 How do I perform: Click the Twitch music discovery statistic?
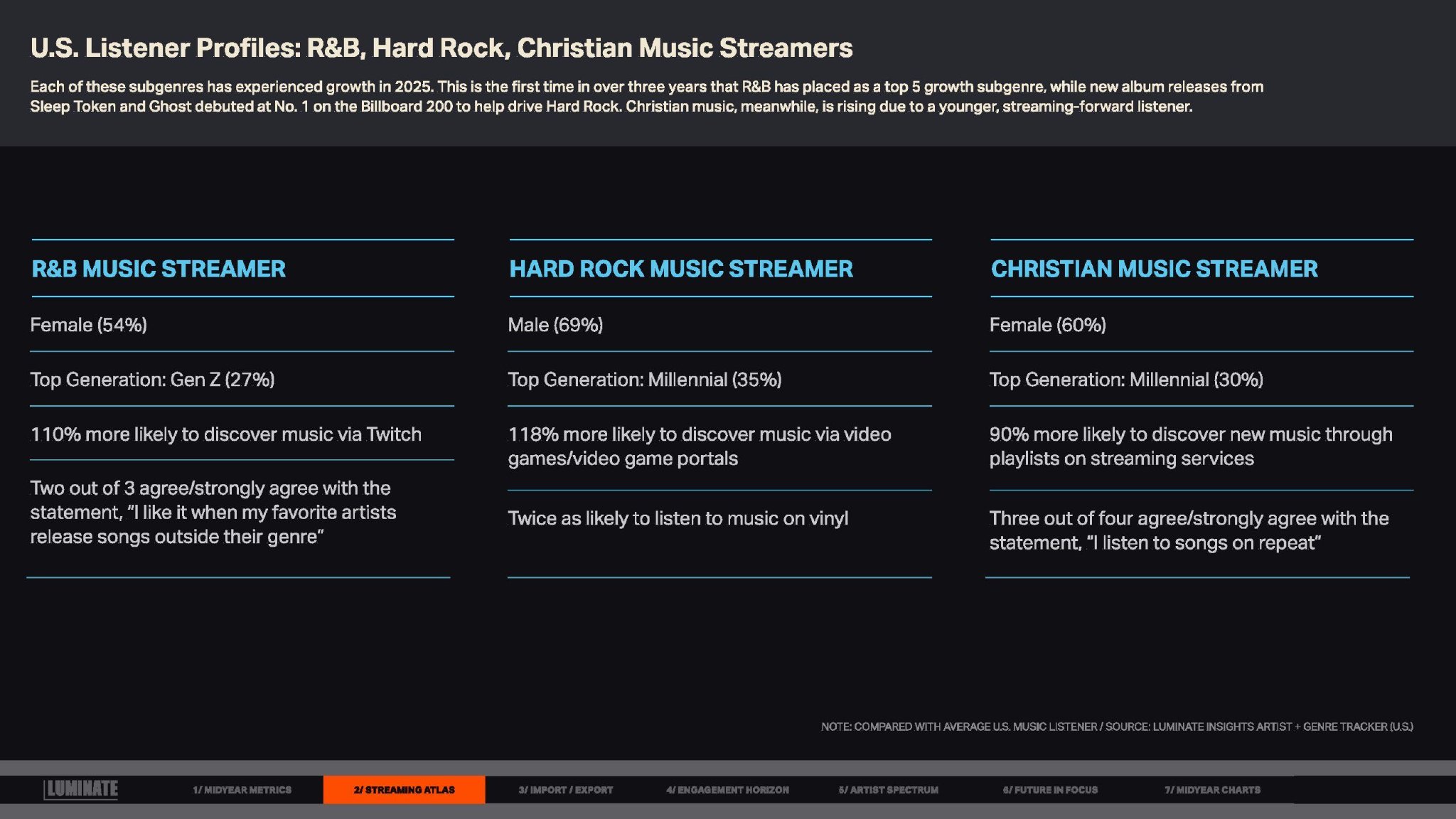click(x=225, y=434)
